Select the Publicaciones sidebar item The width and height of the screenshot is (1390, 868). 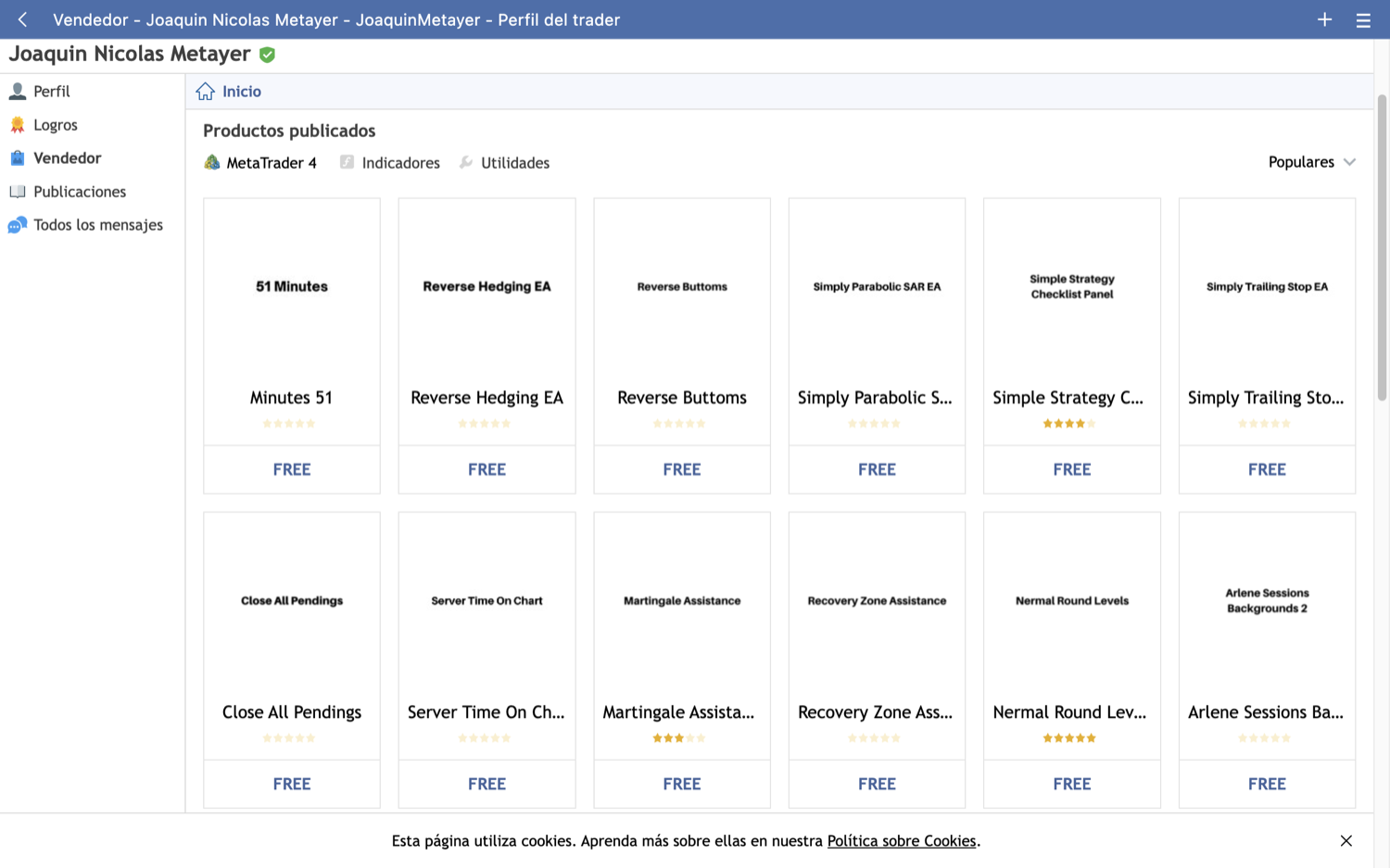[80, 191]
